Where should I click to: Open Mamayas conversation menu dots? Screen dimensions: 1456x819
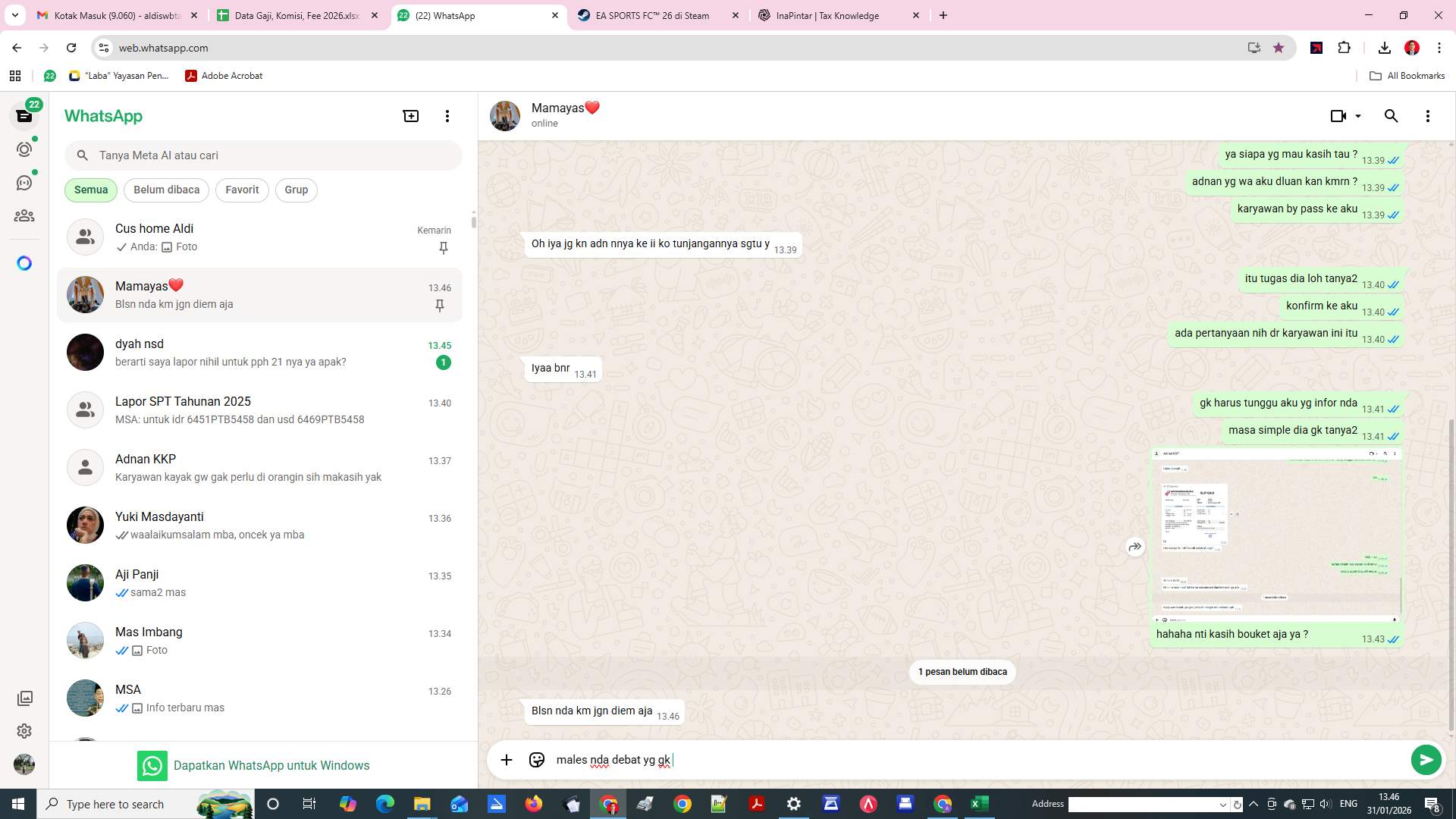[1427, 116]
